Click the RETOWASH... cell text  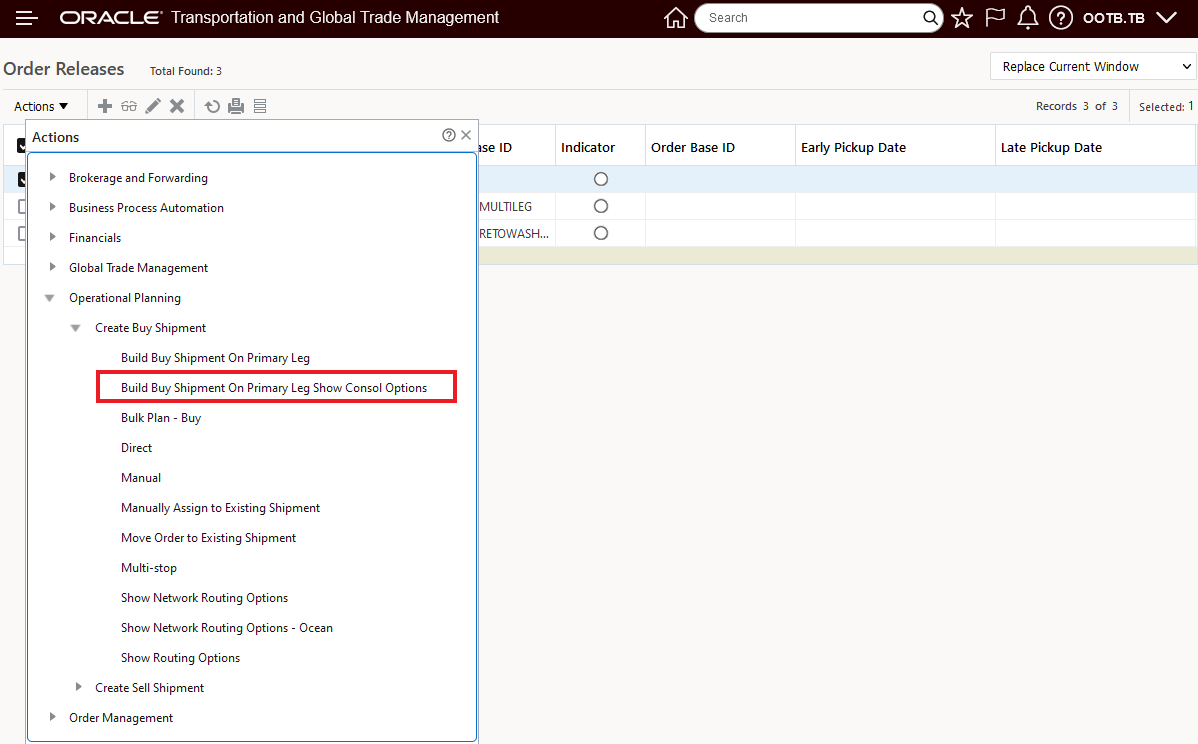pyautogui.click(x=514, y=233)
